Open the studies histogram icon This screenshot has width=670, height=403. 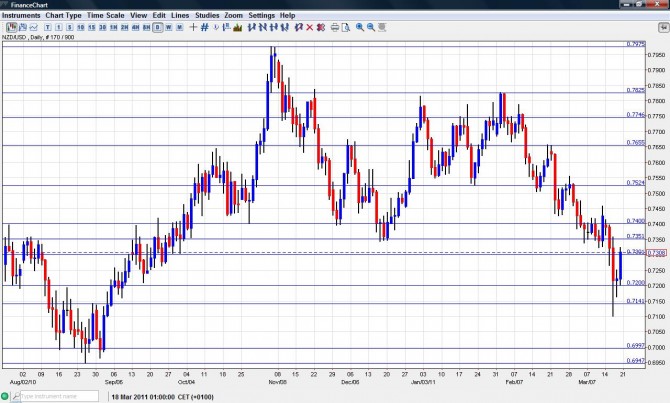pyautogui.click(x=238, y=27)
